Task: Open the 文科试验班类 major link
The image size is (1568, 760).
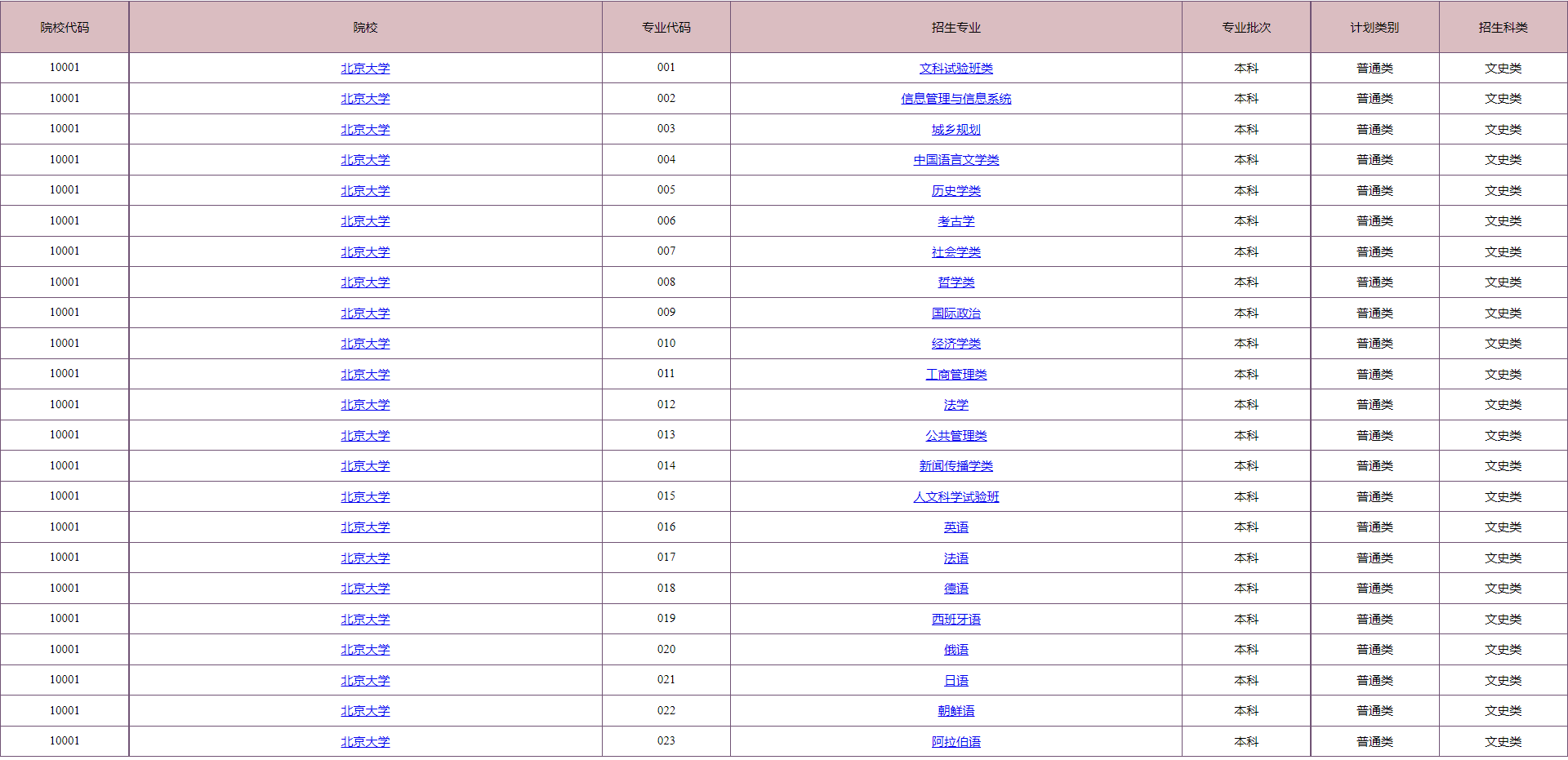Action: click(x=955, y=69)
